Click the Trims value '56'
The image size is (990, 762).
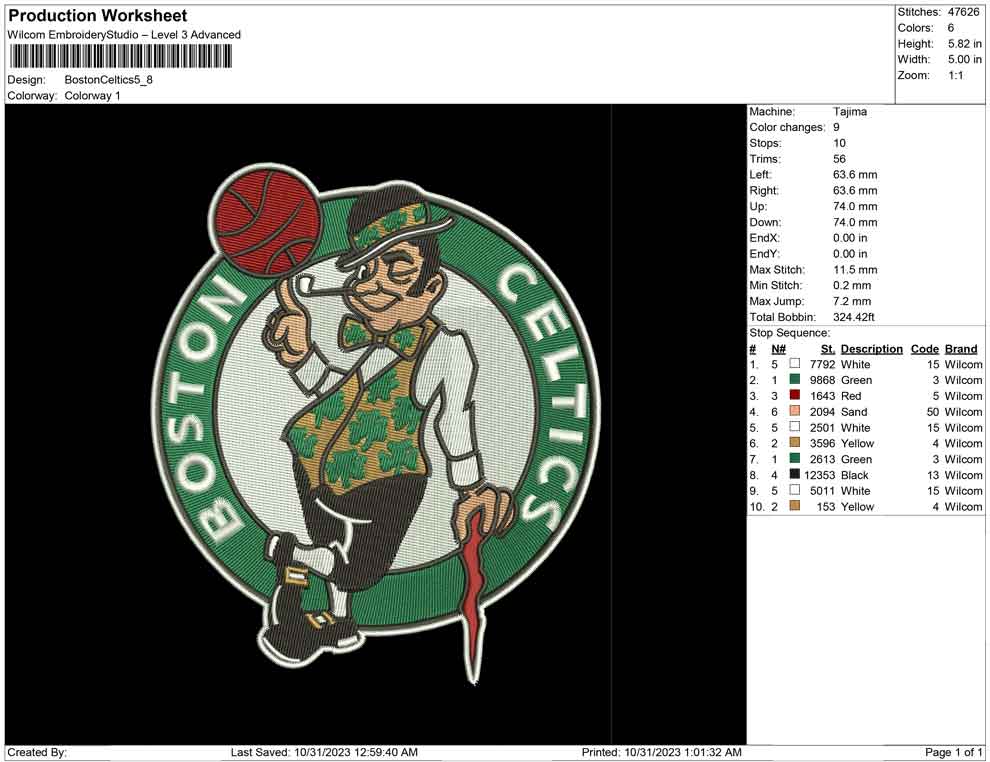(x=839, y=159)
